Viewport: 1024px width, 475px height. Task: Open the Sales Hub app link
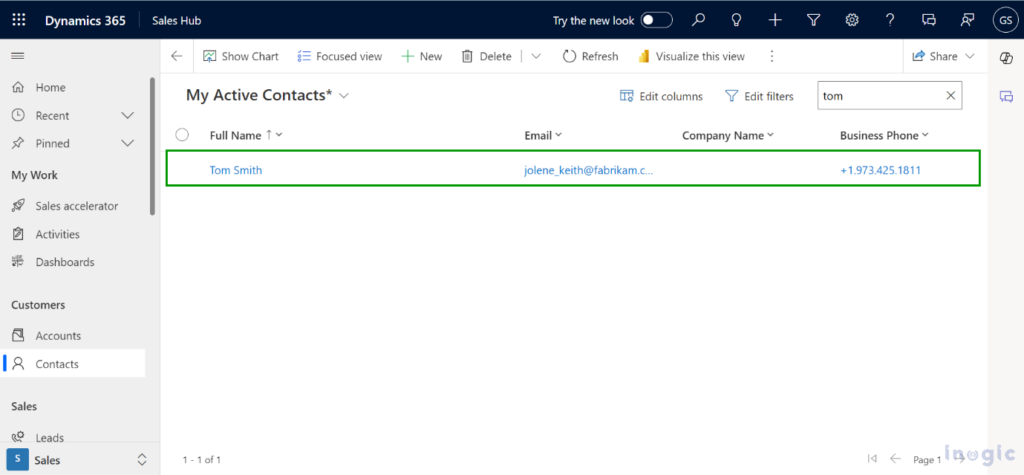point(176,20)
